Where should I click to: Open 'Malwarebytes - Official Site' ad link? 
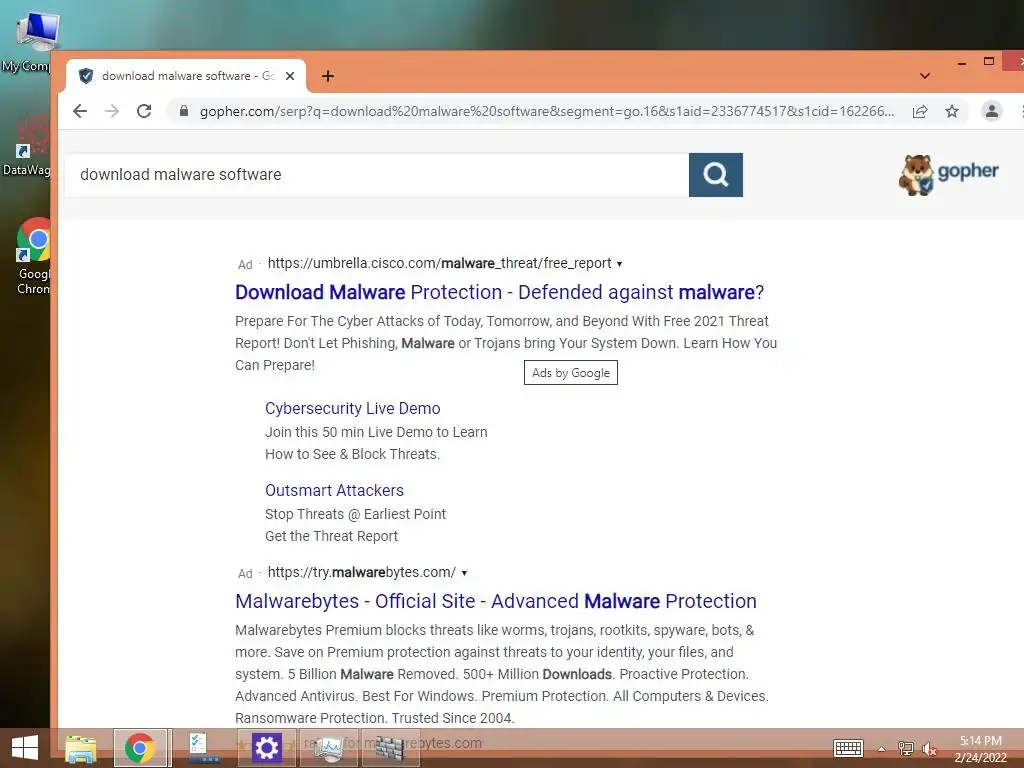(x=496, y=601)
